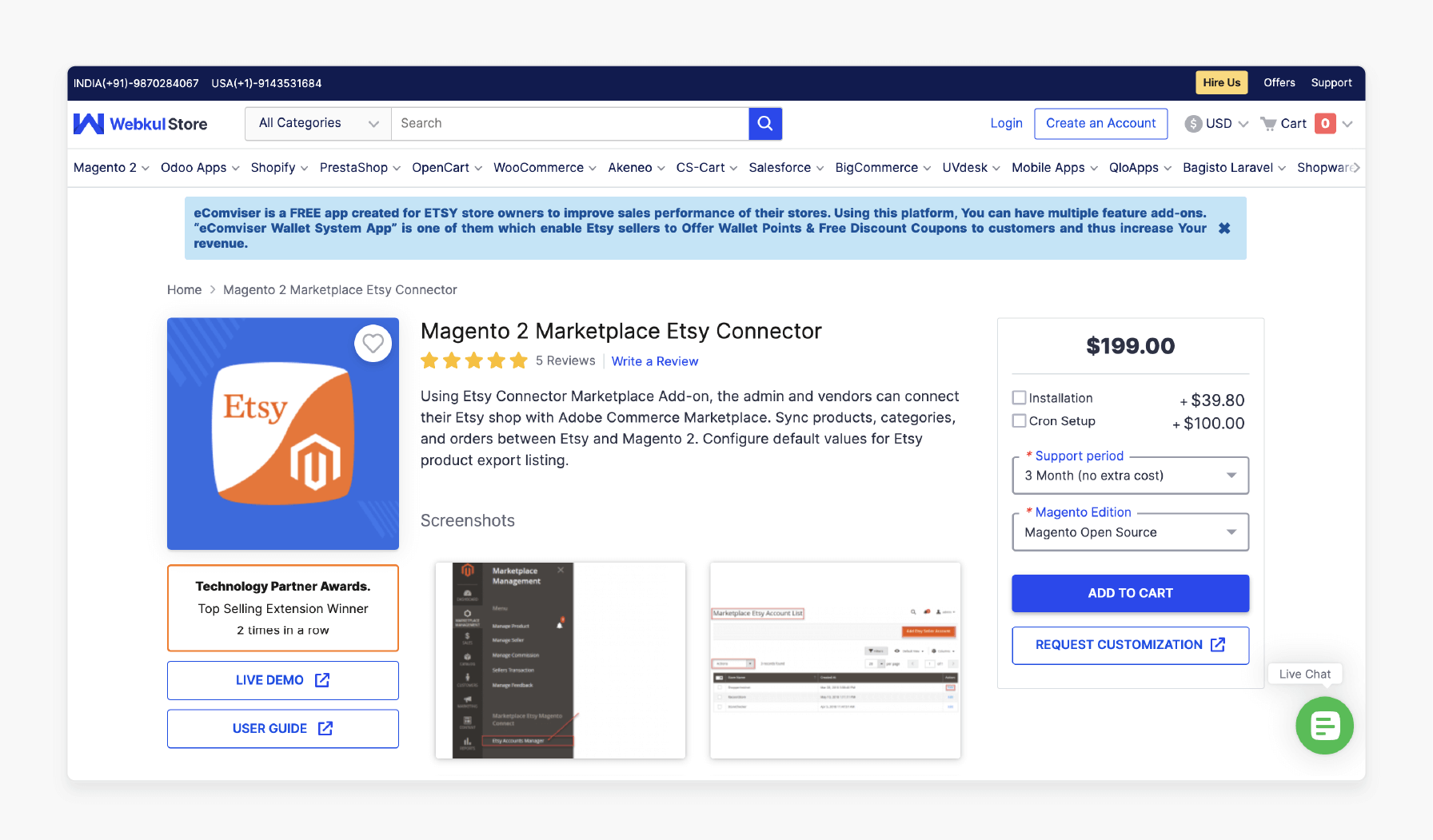Open the green Live Chat bubble
The height and width of the screenshot is (840, 1433).
point(1324,726)
